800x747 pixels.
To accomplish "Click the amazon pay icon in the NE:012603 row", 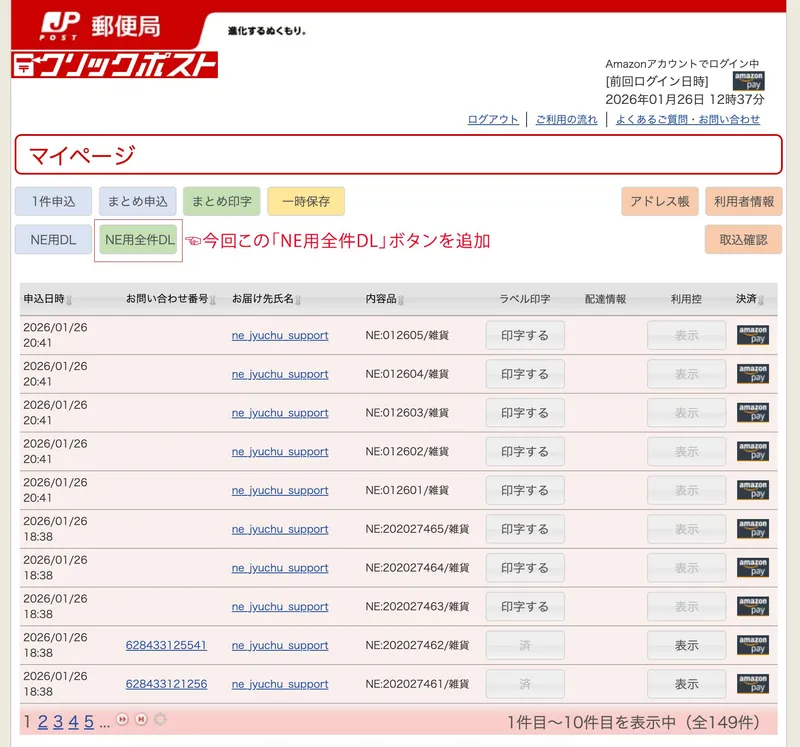I will tap(753, 413).
